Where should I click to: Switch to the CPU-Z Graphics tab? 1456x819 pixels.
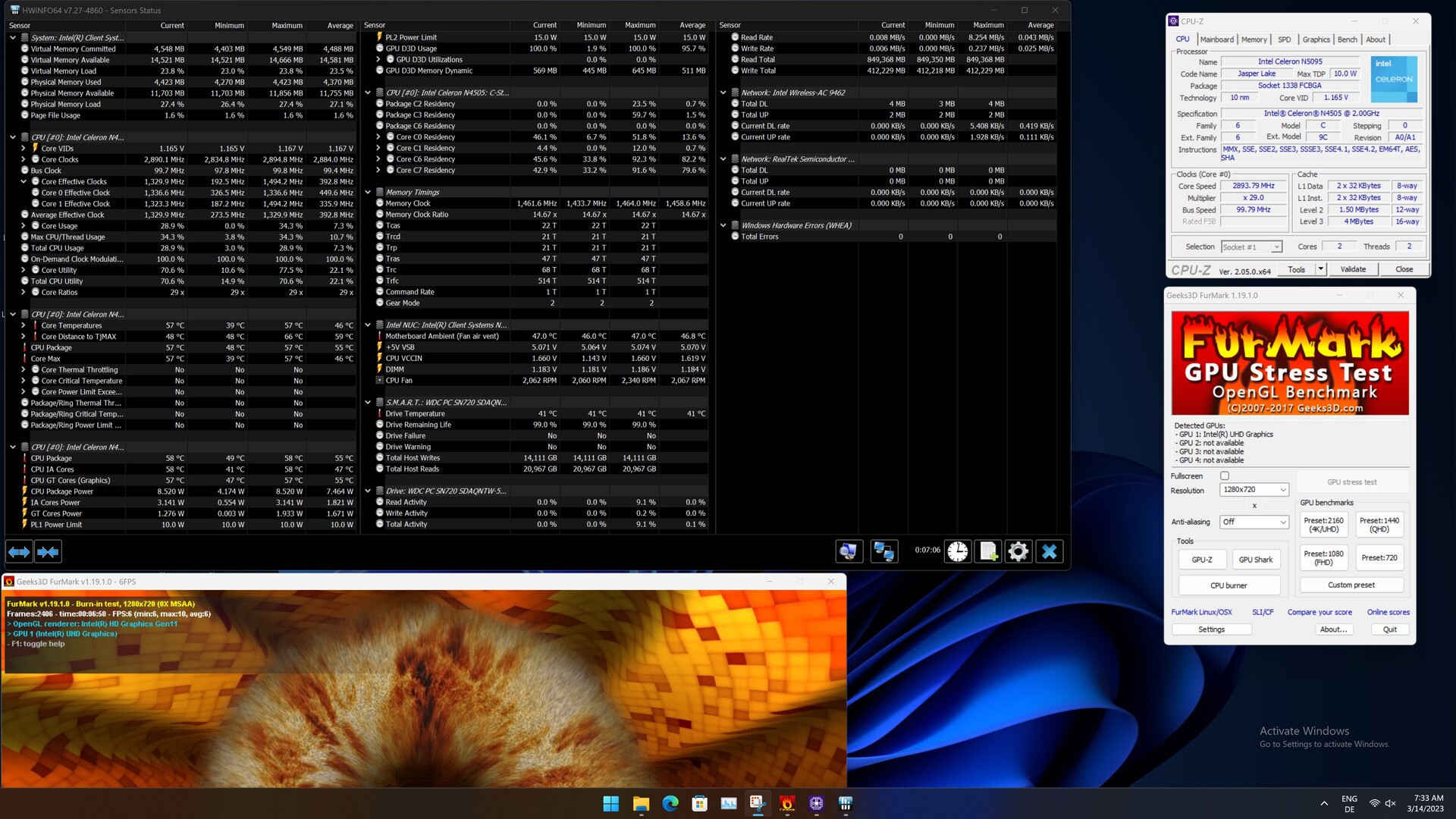(x=1316, y=39)
